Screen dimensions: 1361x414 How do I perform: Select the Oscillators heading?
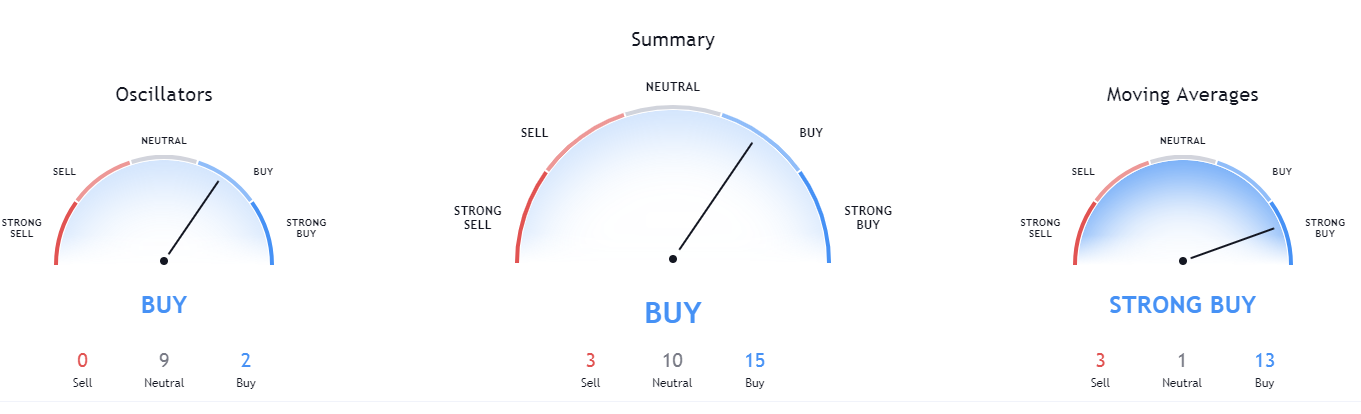[x=164, y=95]
